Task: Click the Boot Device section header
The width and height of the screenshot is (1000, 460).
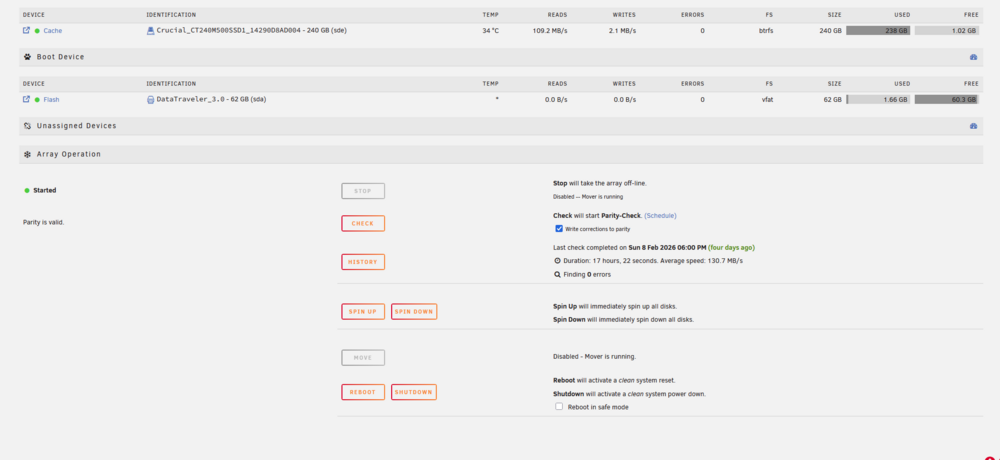Action: pyautogui.click(x=501, y=57)
